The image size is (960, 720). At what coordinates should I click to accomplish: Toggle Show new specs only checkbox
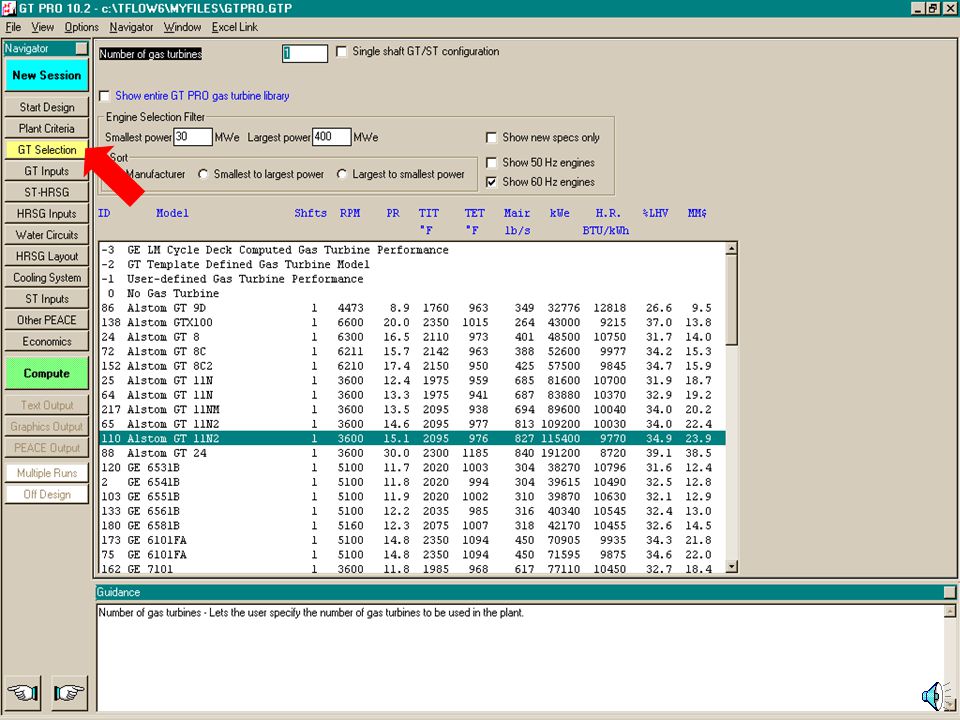[491, 137]
